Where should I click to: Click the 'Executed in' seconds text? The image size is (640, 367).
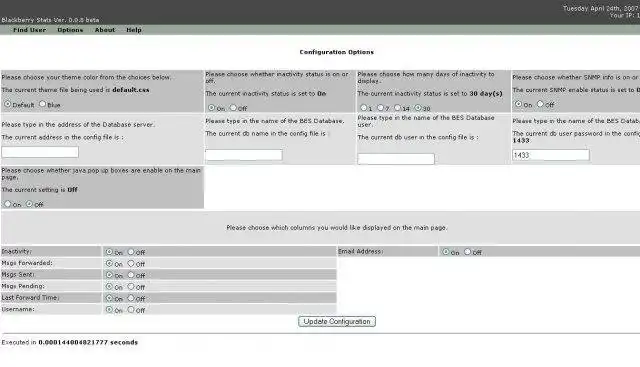(x=69, y=342)
